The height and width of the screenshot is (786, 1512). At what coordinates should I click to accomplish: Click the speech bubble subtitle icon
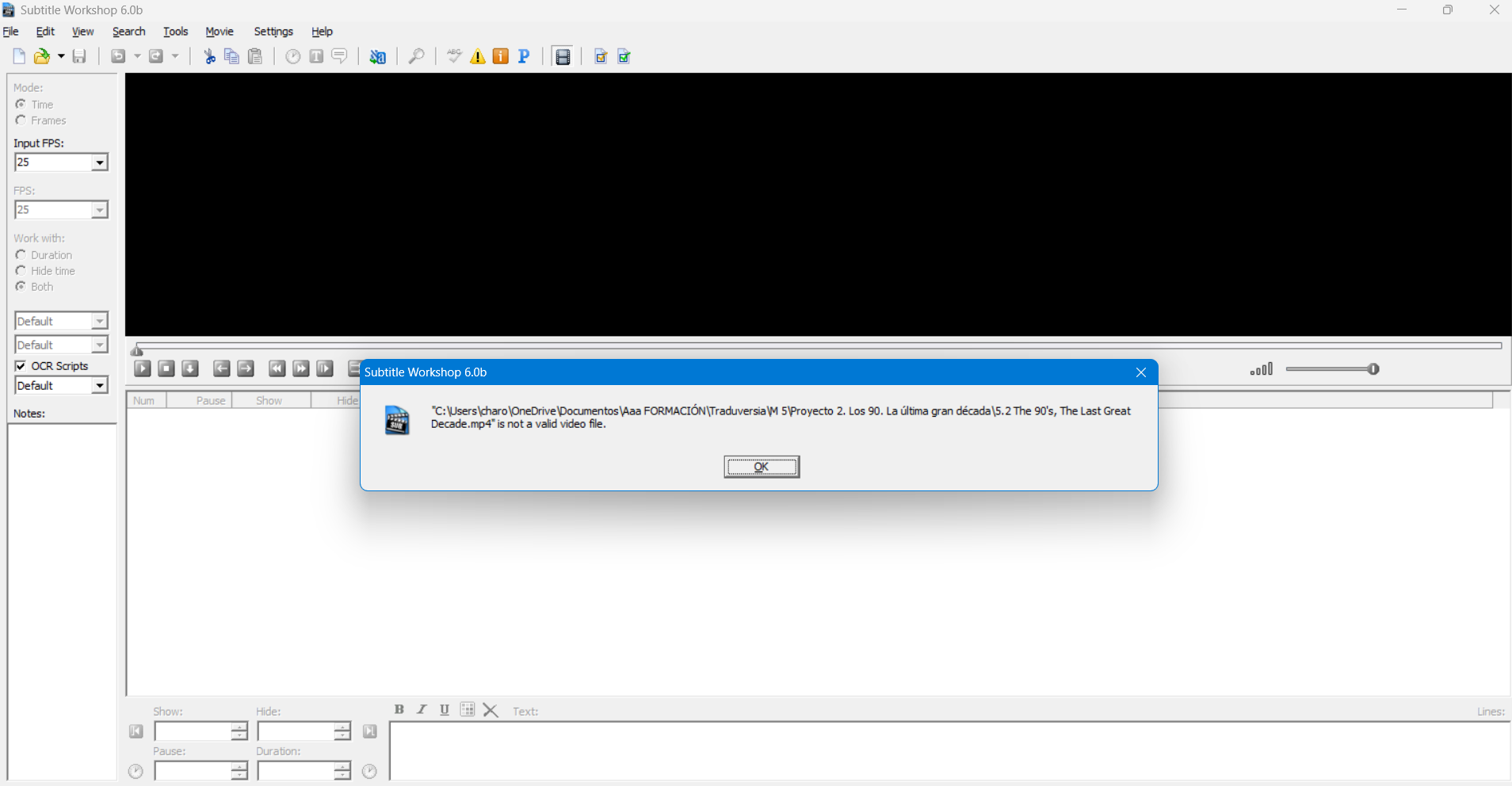click(x=339, y=56)
